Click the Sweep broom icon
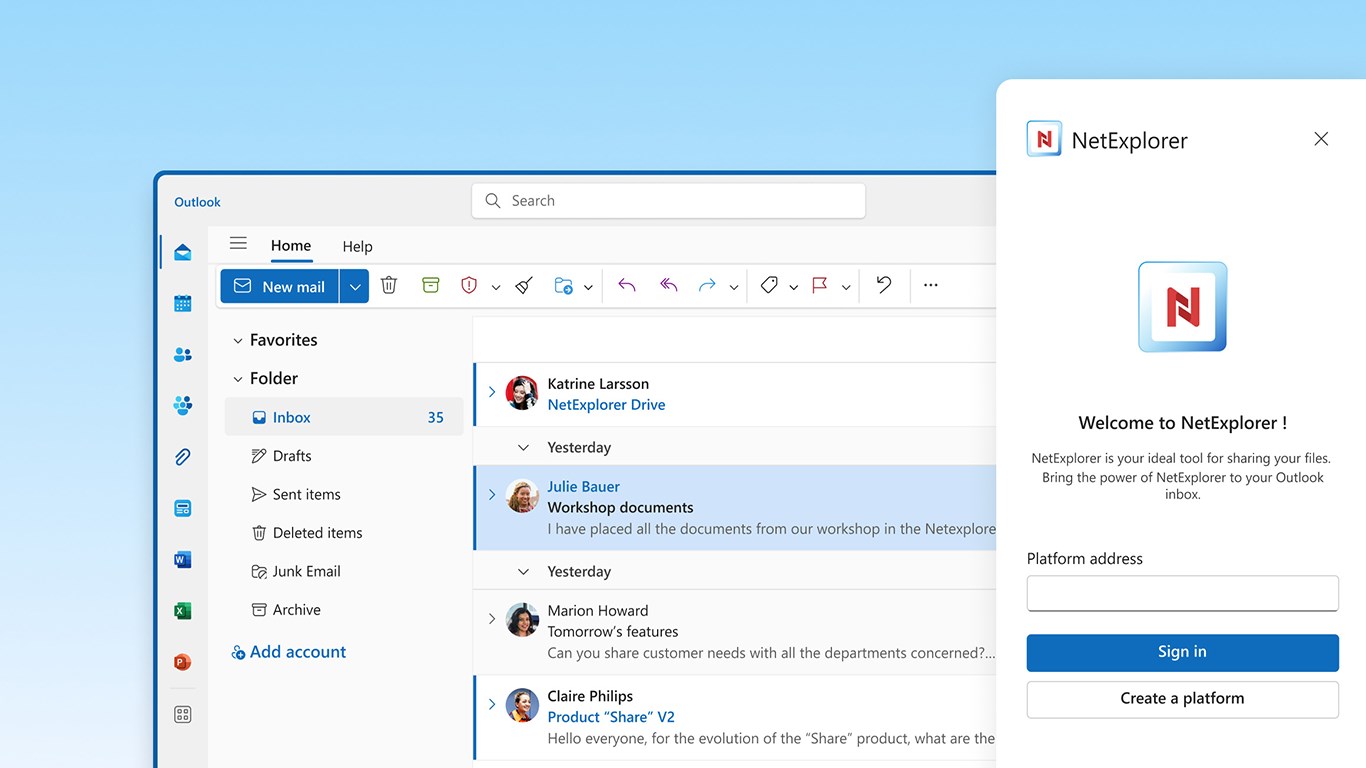 524,285
